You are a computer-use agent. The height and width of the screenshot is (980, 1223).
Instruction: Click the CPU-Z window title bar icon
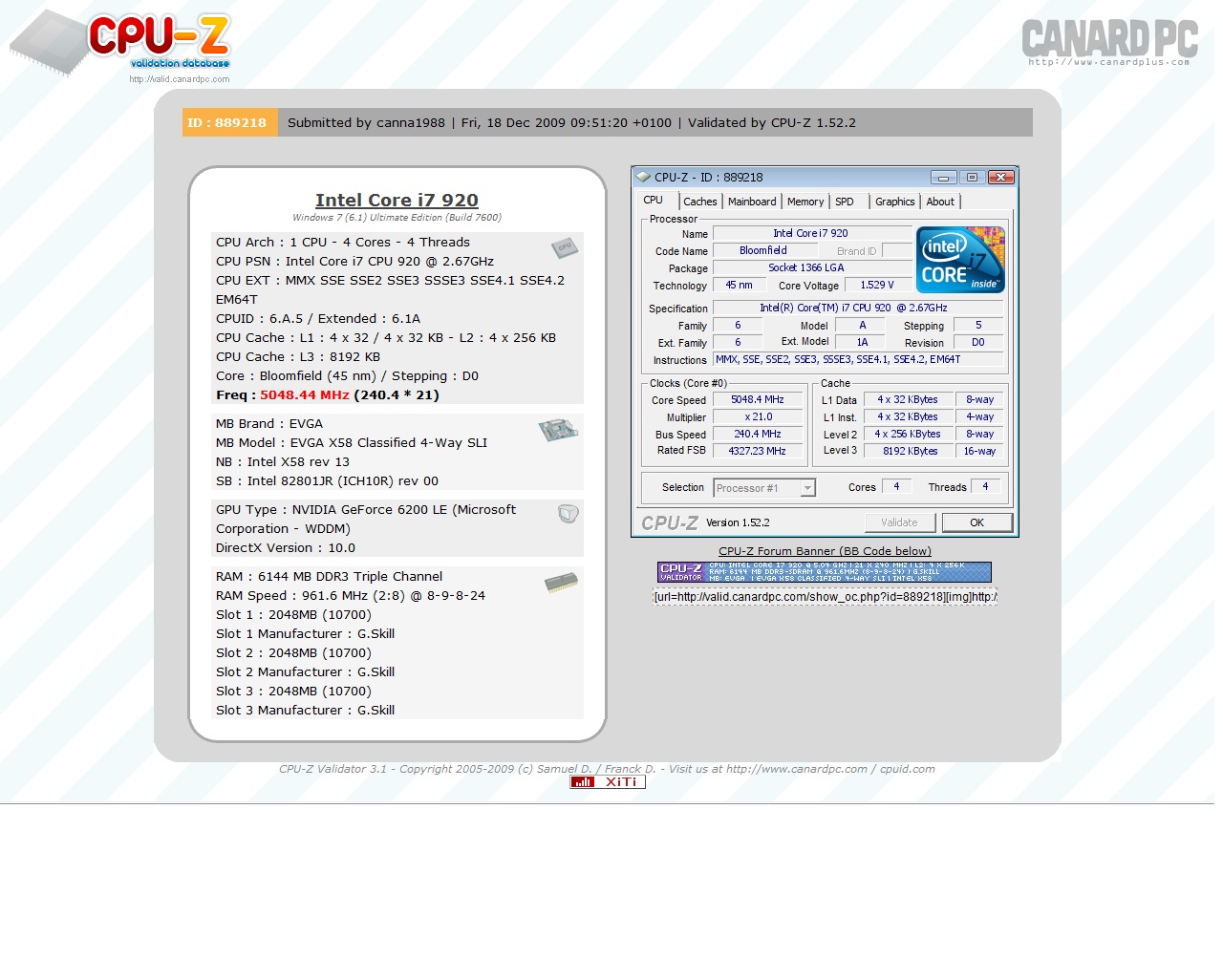(643, 177)
